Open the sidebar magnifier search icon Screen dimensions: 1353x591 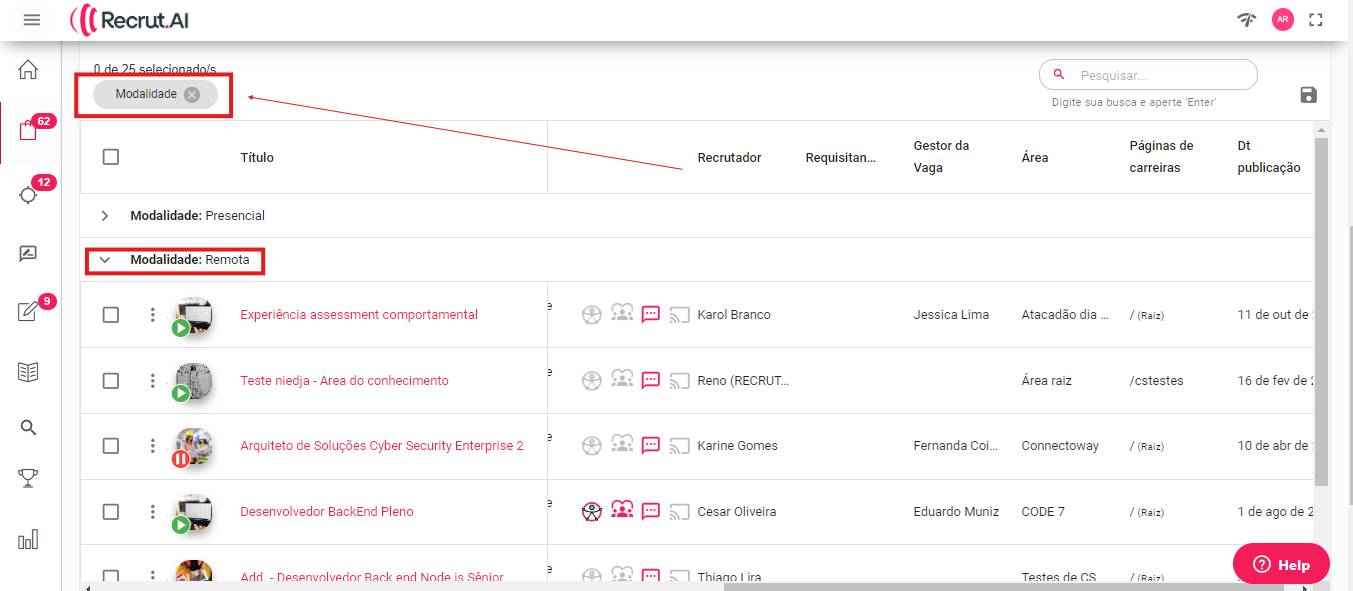pyautogui.click(x=28, y=427)
